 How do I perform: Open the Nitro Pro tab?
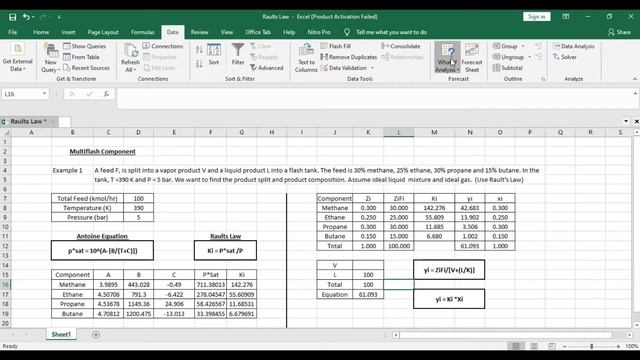[319, 32]
